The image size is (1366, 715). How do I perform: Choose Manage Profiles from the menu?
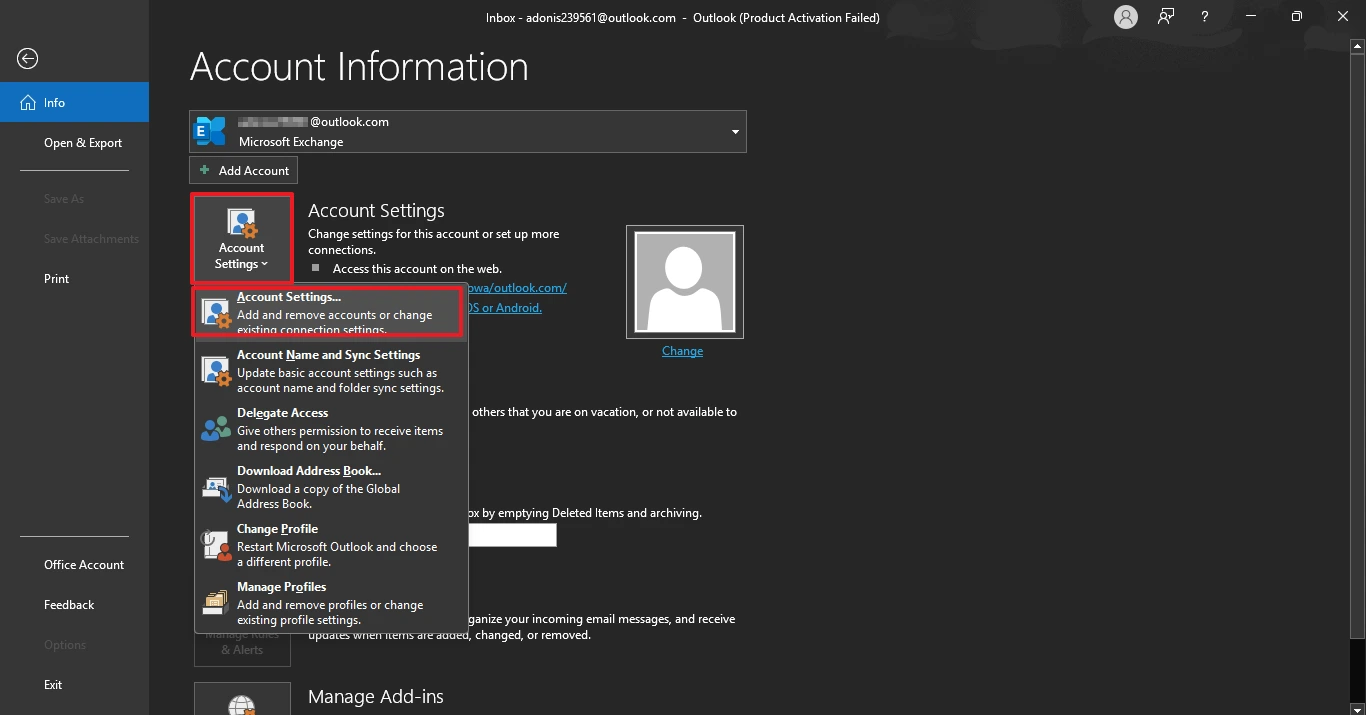330,604
